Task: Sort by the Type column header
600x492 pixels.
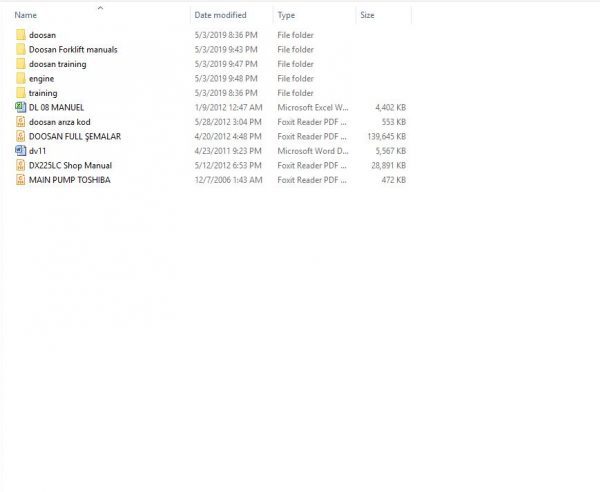Action: 286,15
